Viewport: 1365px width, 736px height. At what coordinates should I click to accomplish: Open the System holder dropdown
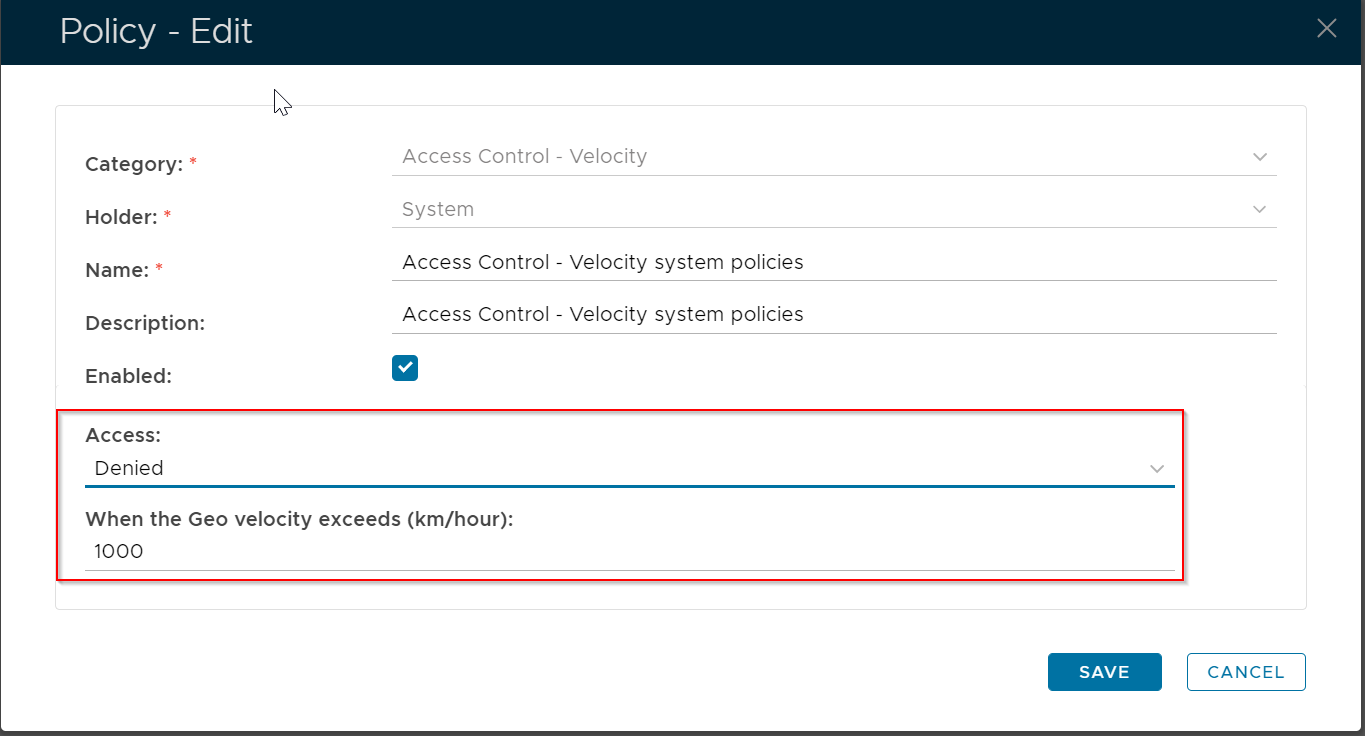[820, 210]
